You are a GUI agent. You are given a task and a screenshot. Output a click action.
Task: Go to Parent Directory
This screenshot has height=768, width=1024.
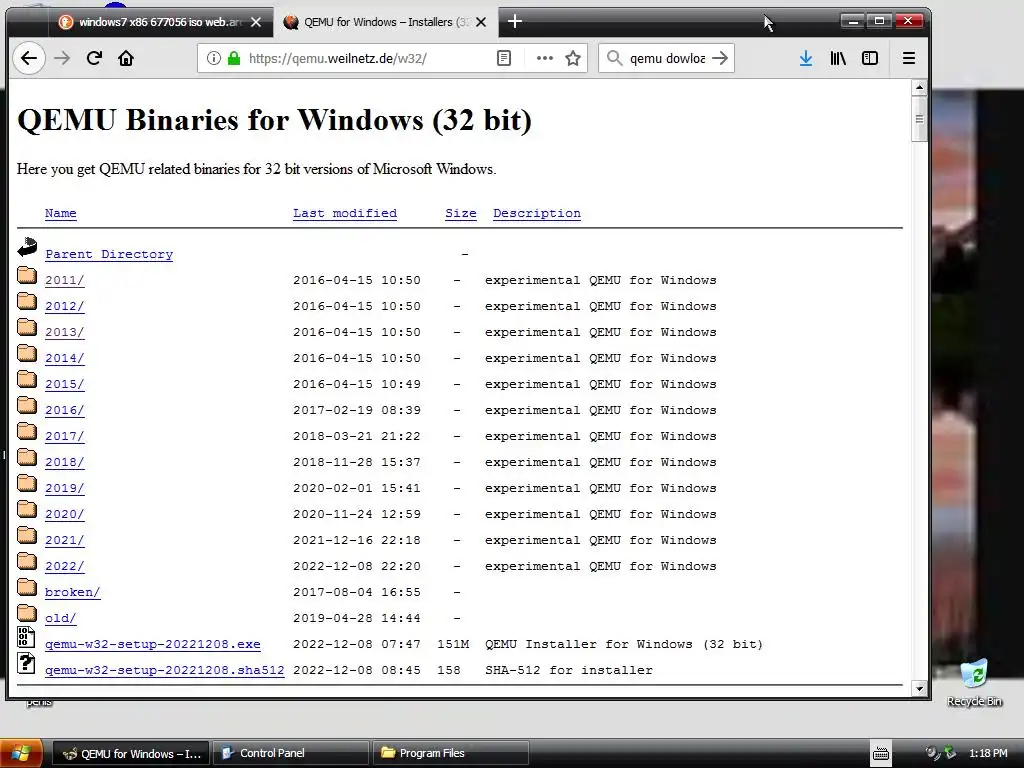(x=109, y=254)
